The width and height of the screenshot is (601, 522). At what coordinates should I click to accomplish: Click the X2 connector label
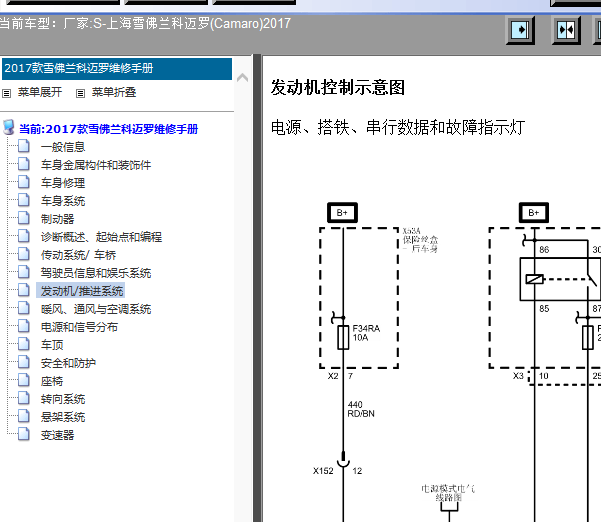pyautogui.click(x=333, y=376)
